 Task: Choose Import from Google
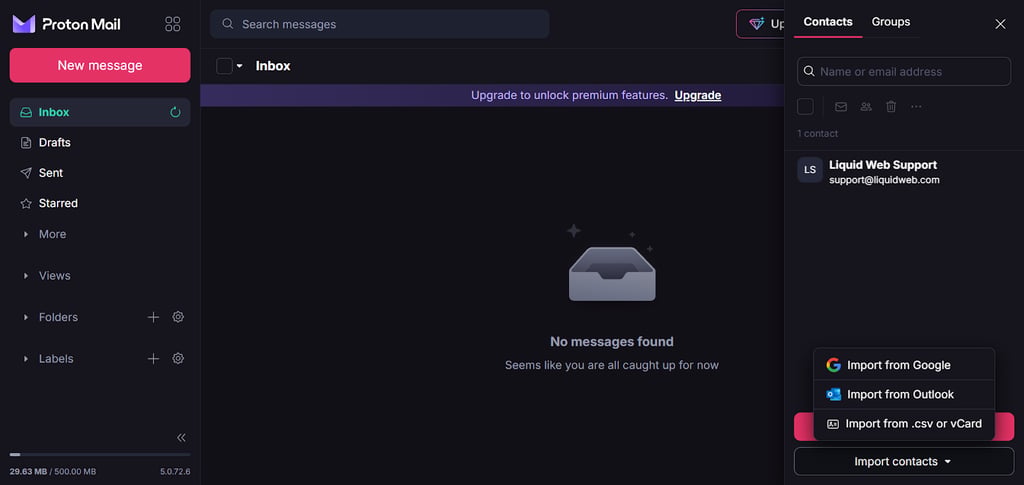click(904, 365)
